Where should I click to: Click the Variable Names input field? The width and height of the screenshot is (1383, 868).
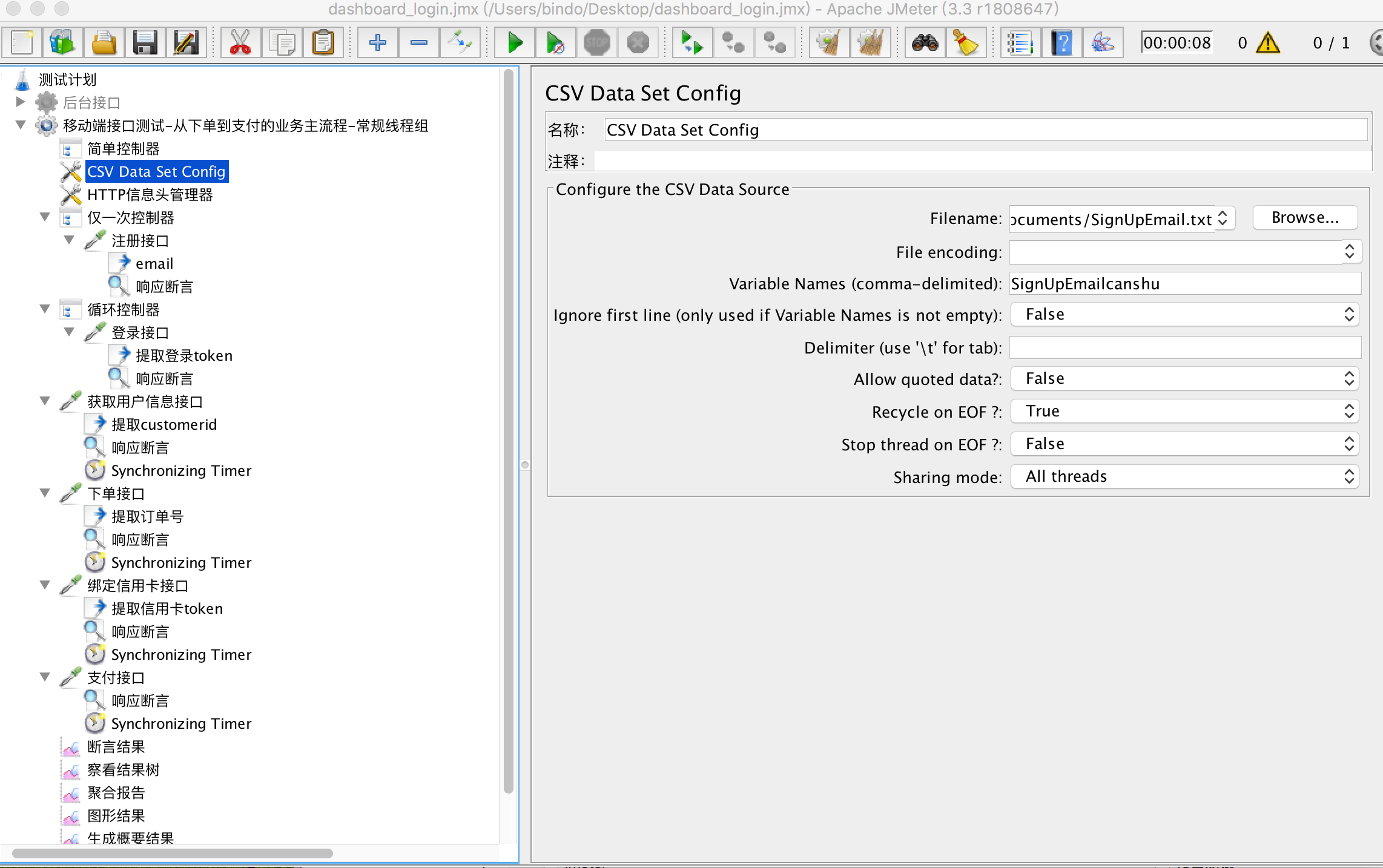[x=1186, y=283]
